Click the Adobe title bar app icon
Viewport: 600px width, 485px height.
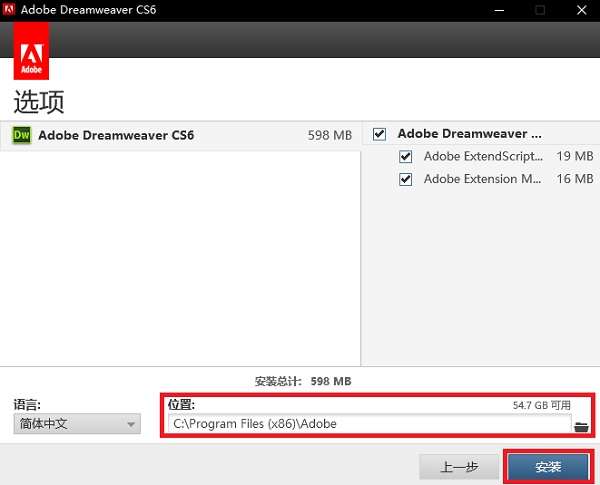click(8, 9)
